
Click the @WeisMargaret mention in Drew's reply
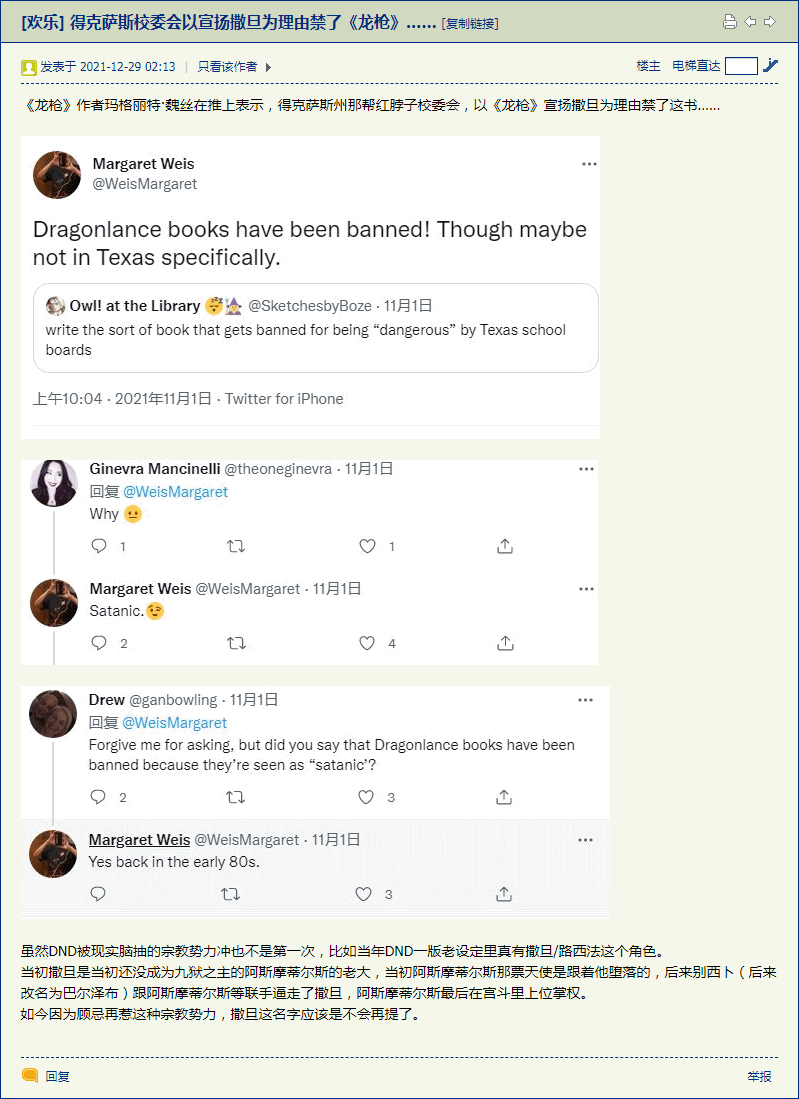pyautogui.click(x=175, y=723)
